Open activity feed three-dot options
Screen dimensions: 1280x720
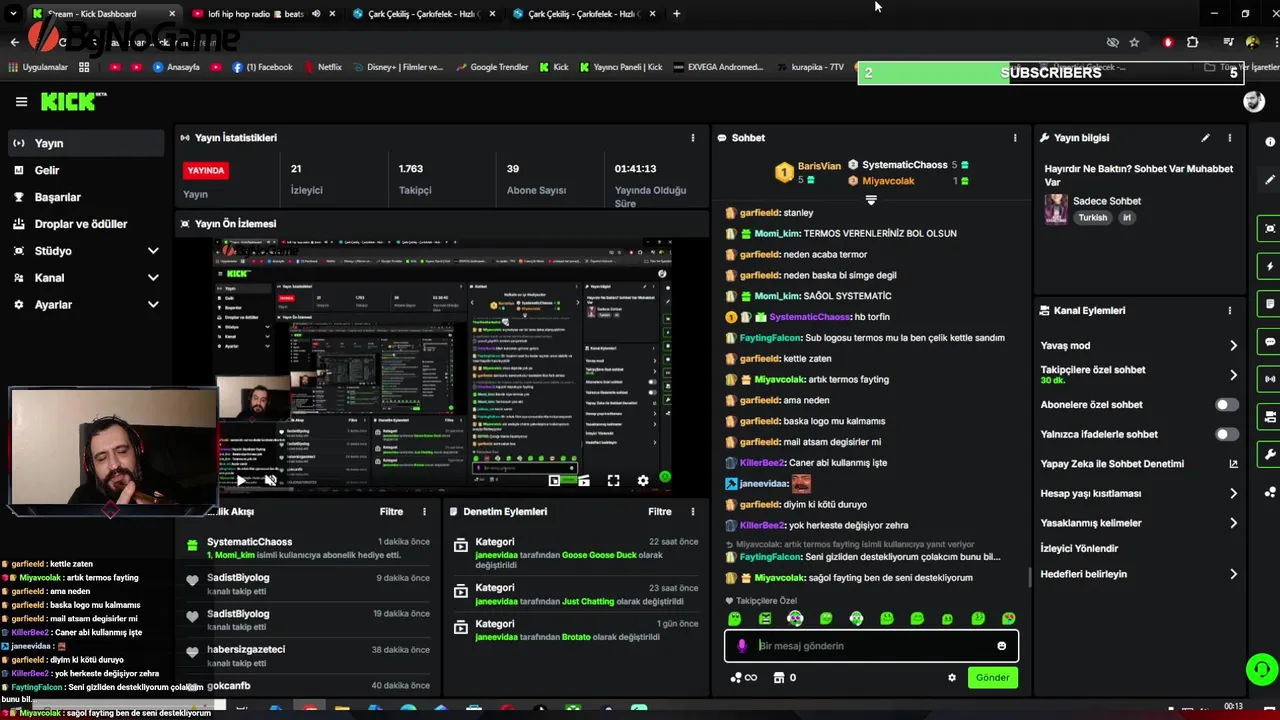click(x=424, y=512)
